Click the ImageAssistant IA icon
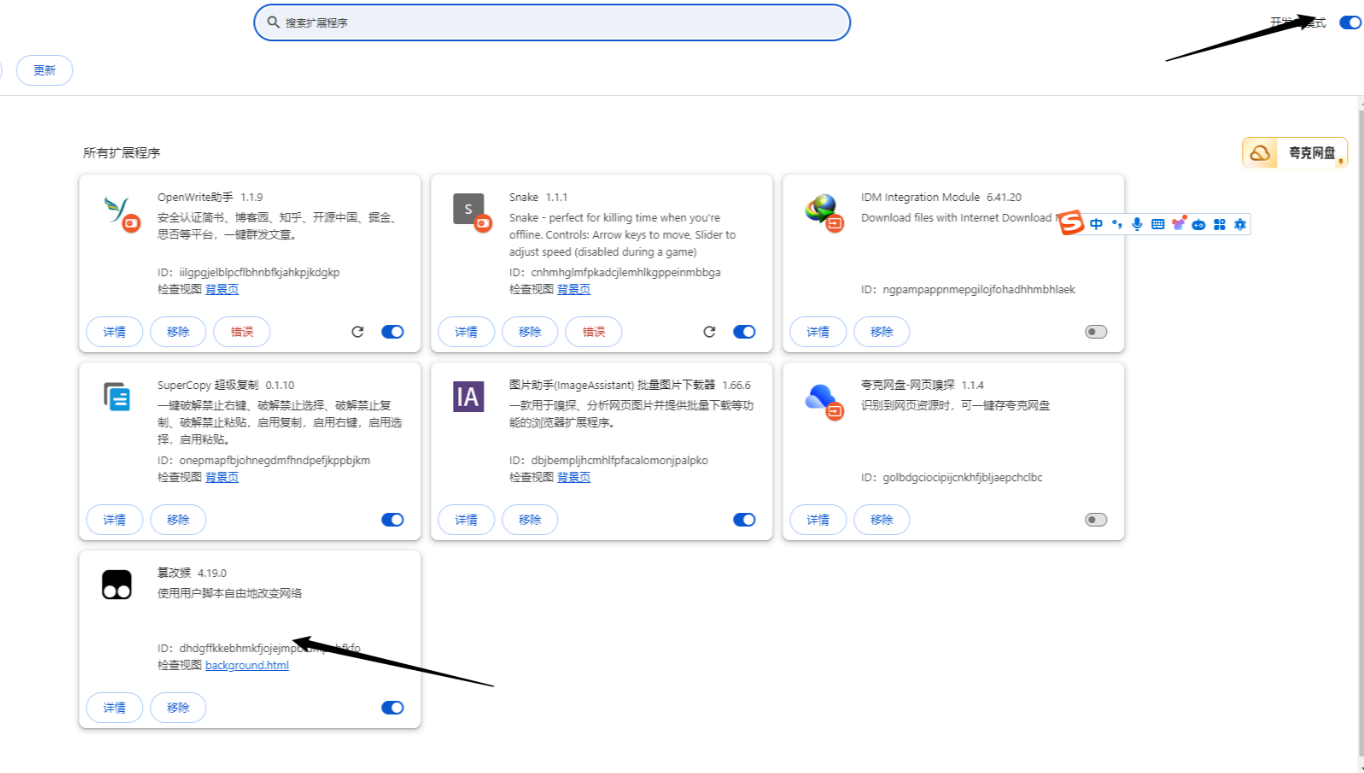Screen dimensions: 1364x773 click(468, 397)
